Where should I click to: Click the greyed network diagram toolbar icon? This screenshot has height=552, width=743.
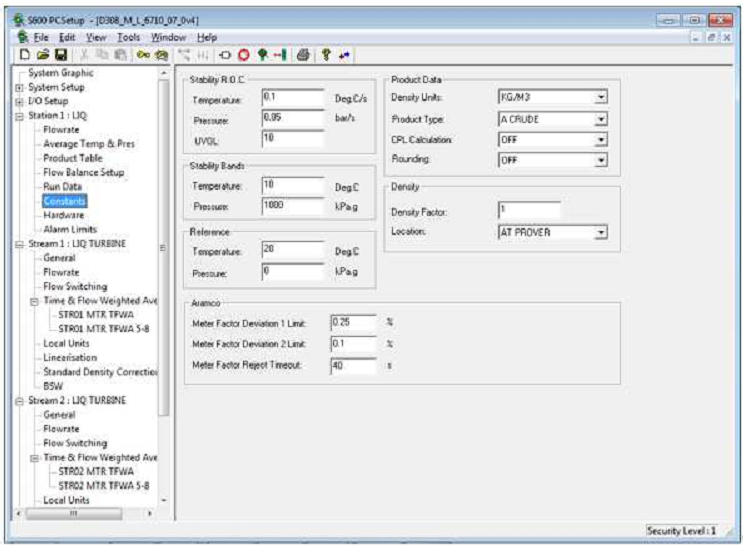184,55
